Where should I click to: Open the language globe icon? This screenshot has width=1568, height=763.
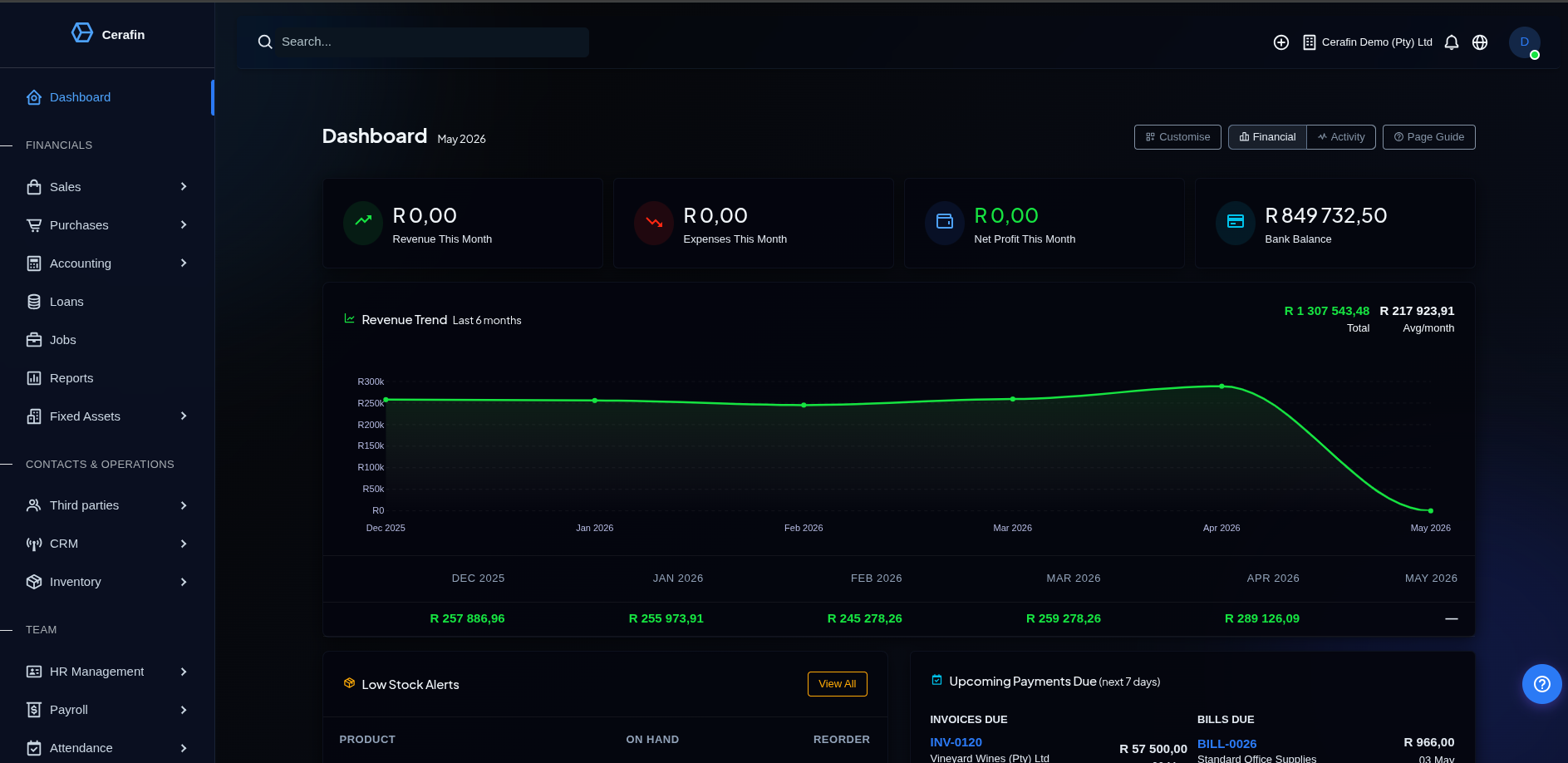point(1480,42)
